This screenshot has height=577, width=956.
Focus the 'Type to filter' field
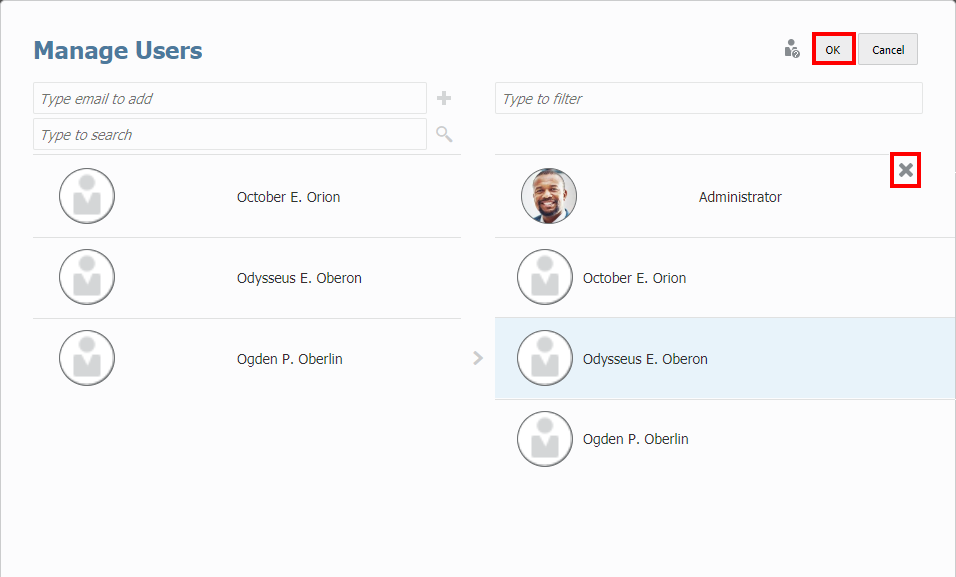(708, 98)
